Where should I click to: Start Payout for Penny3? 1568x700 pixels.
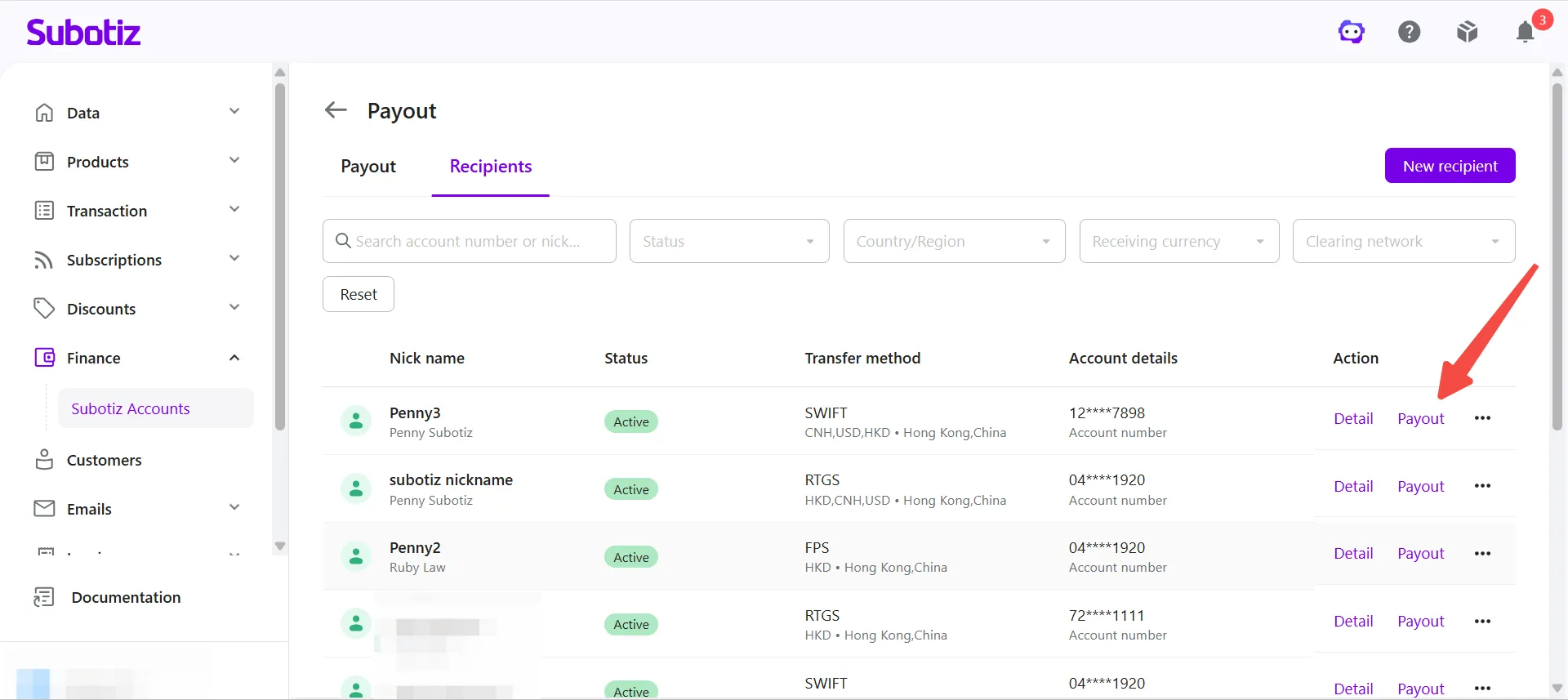pos(1420,418)
